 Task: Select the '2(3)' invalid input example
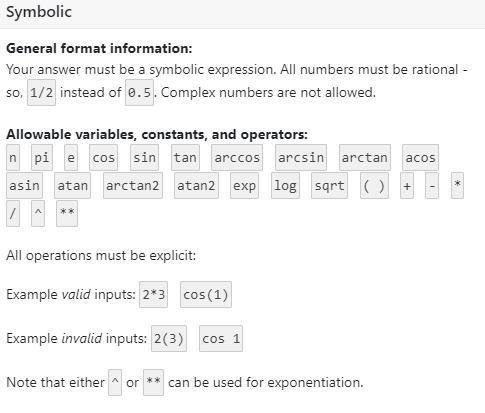coord(169,338)
